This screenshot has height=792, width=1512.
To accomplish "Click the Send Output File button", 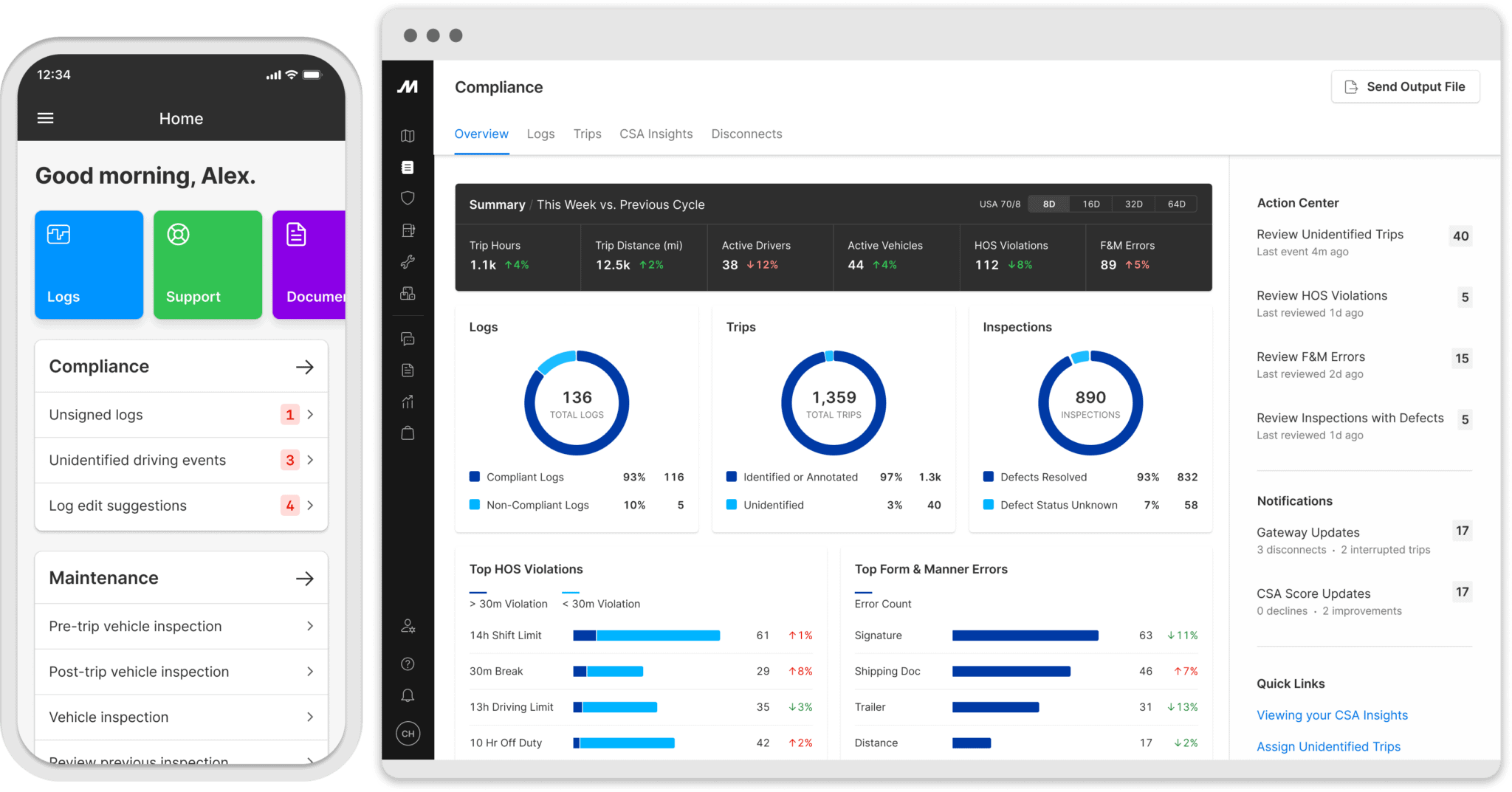I will 1405,87.
